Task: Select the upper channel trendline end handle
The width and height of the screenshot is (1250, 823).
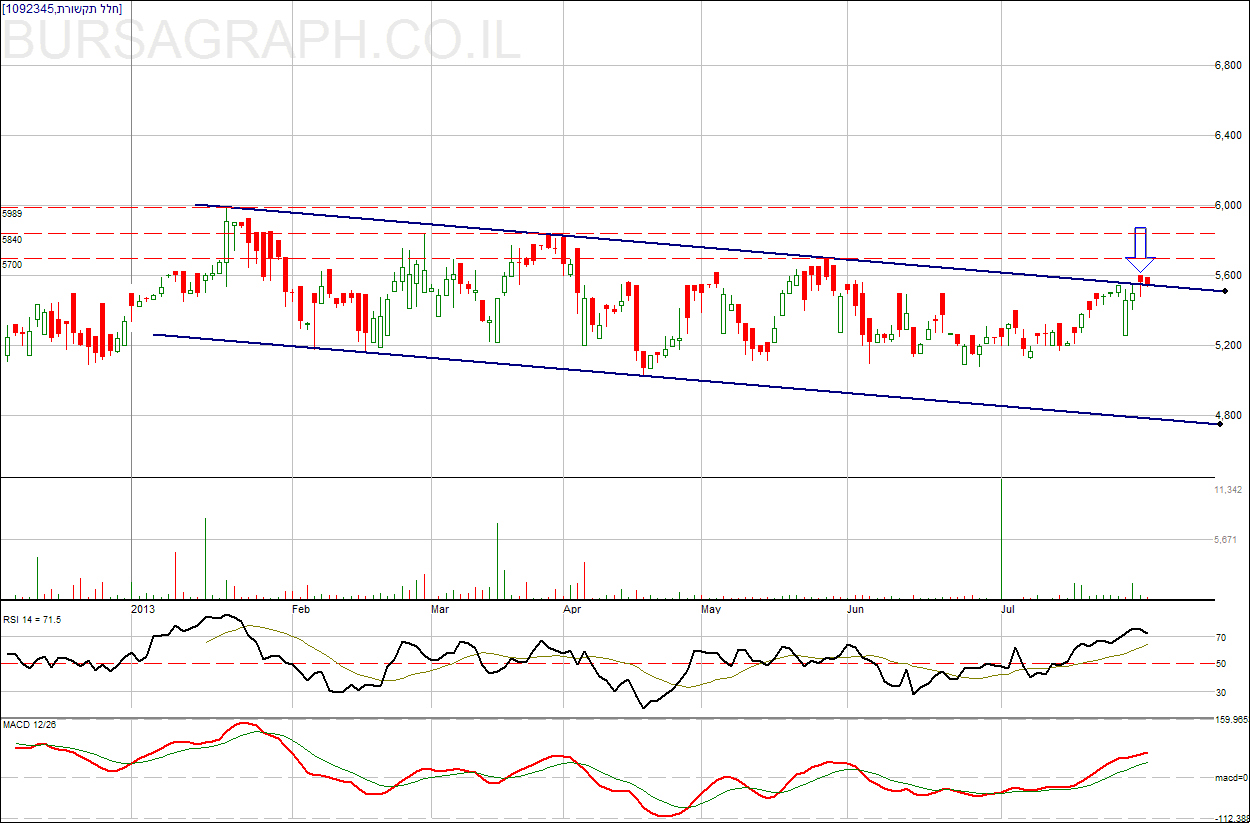Action: pos(1224,291)
